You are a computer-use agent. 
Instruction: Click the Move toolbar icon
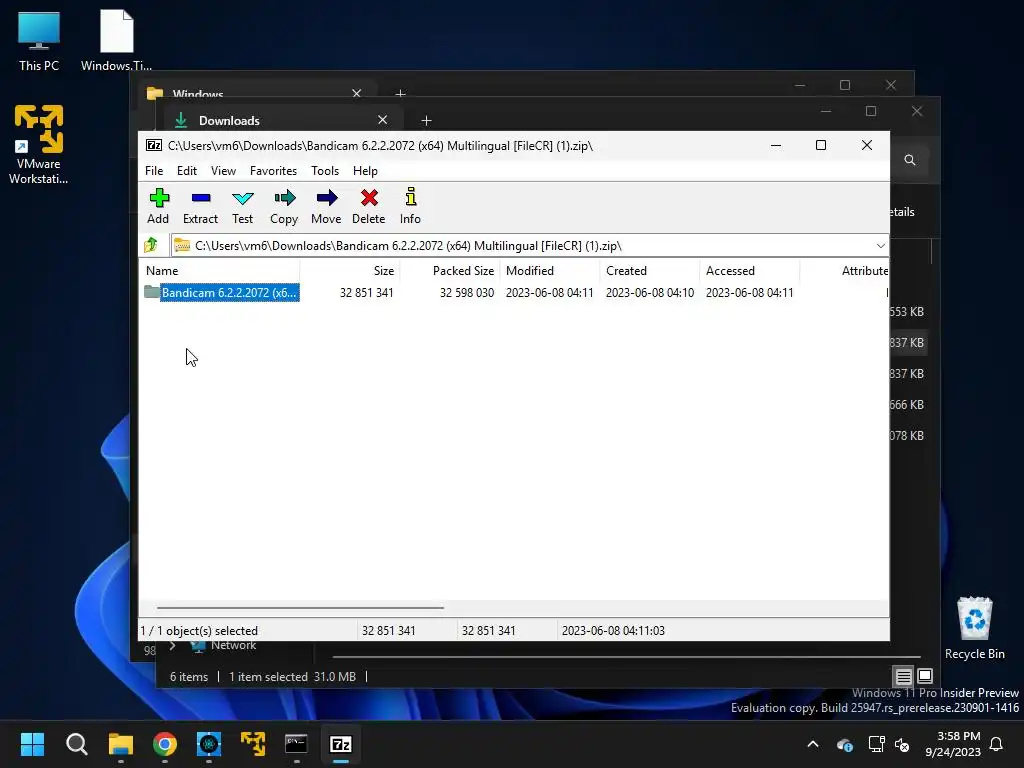tap(327, 206)
